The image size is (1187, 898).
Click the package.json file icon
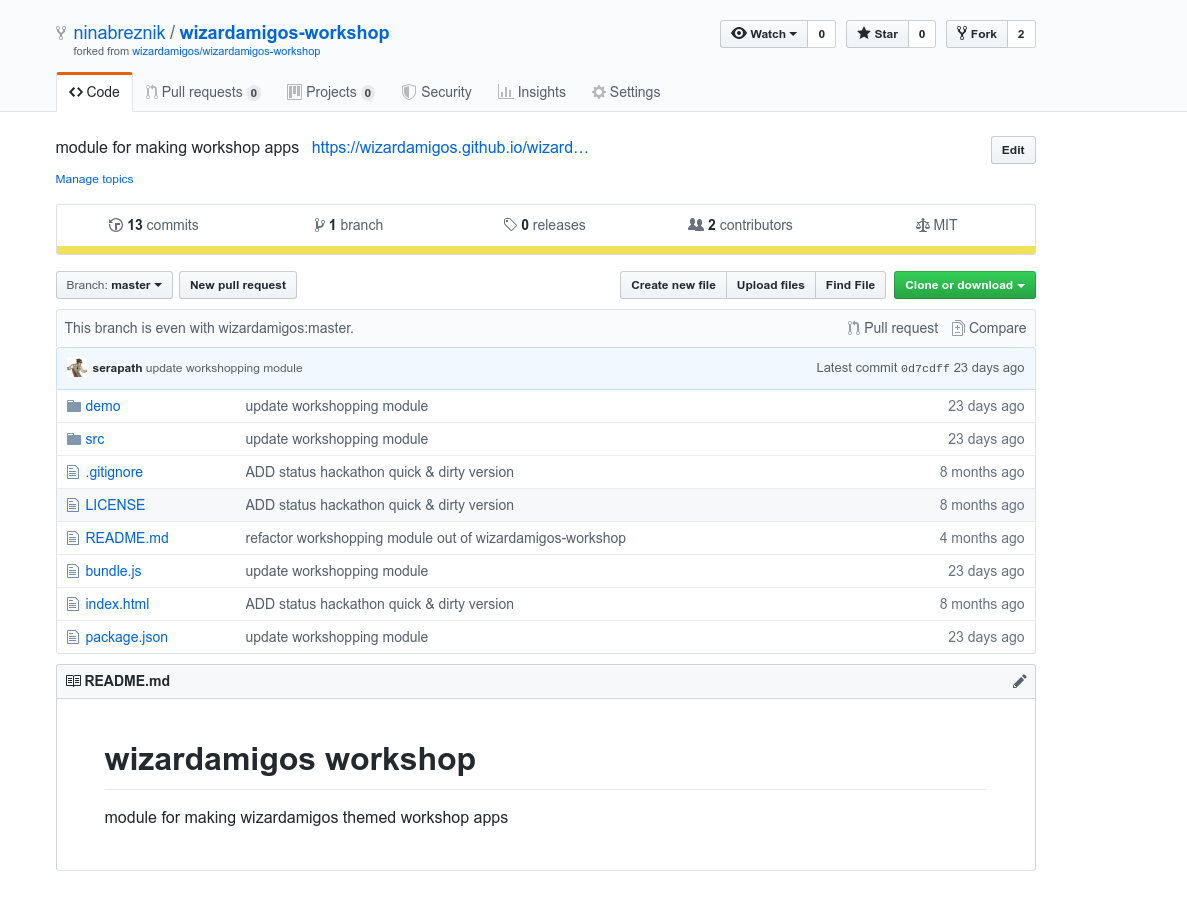tap(73, 638)
